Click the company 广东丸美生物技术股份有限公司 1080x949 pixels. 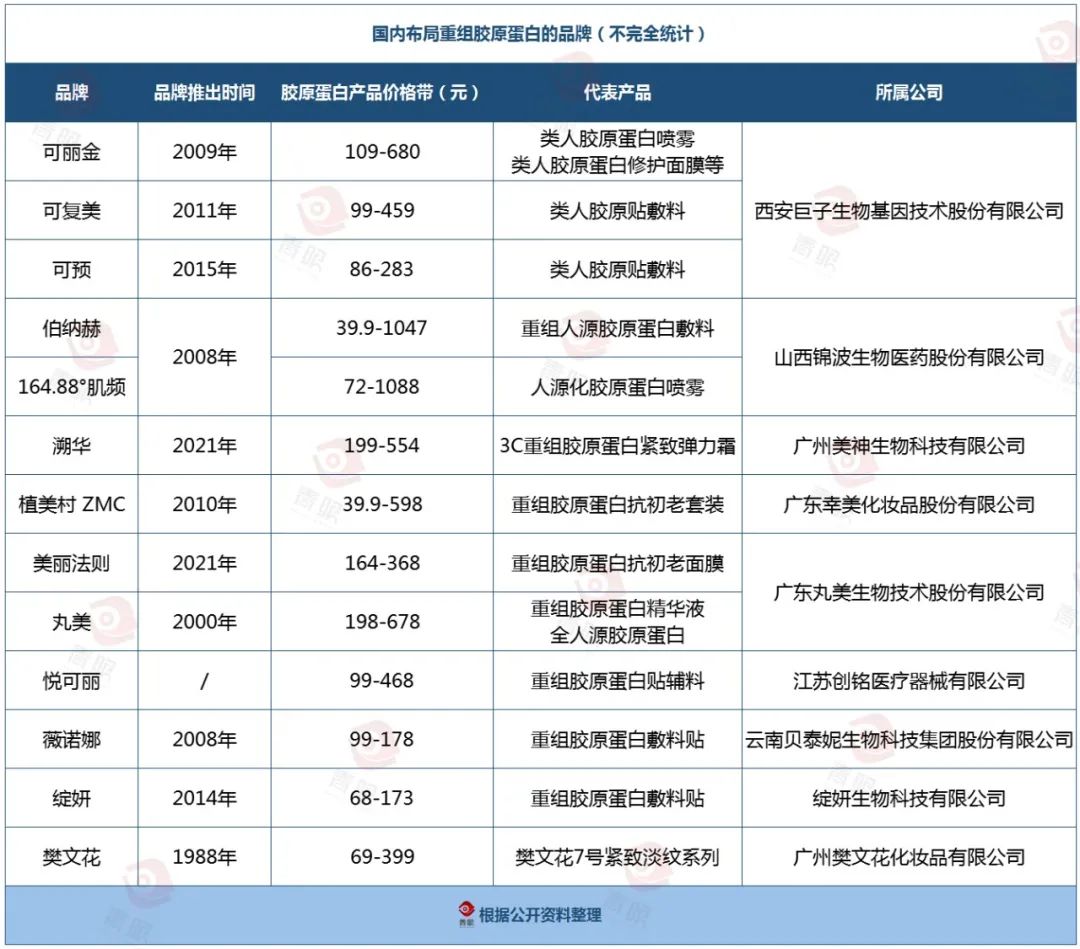click(909, 592)
